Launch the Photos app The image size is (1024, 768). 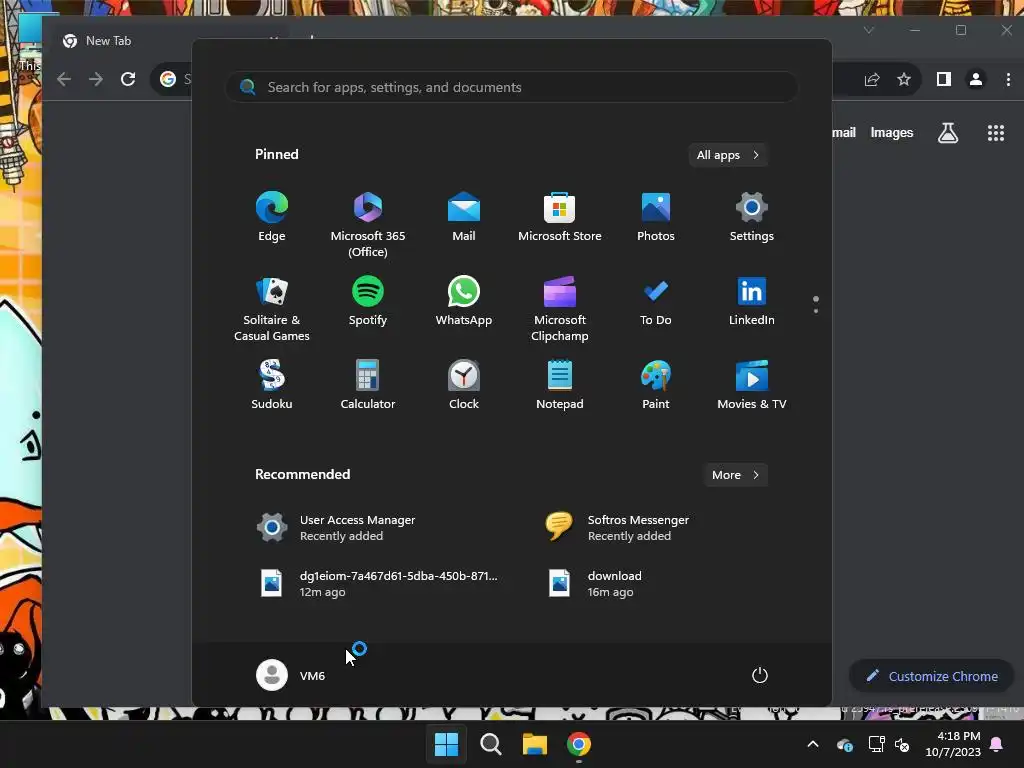[x=656, y=217]
